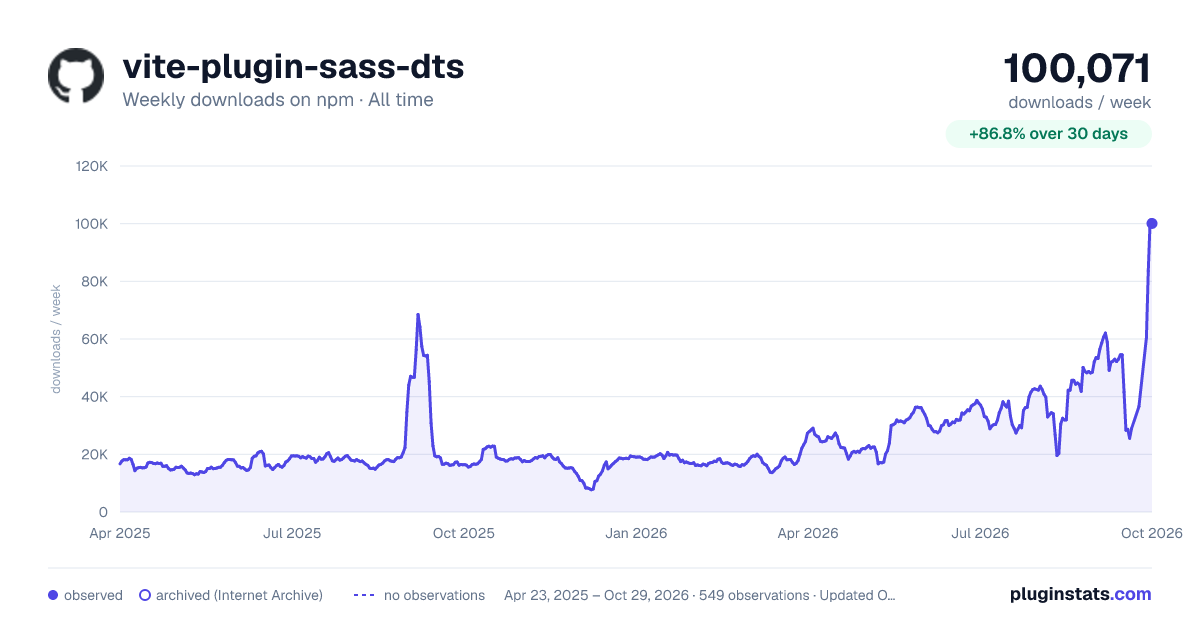1200x630 pixels.
Task: Click the vertical 'downloads / week' axis title
Action: point(56,339)
